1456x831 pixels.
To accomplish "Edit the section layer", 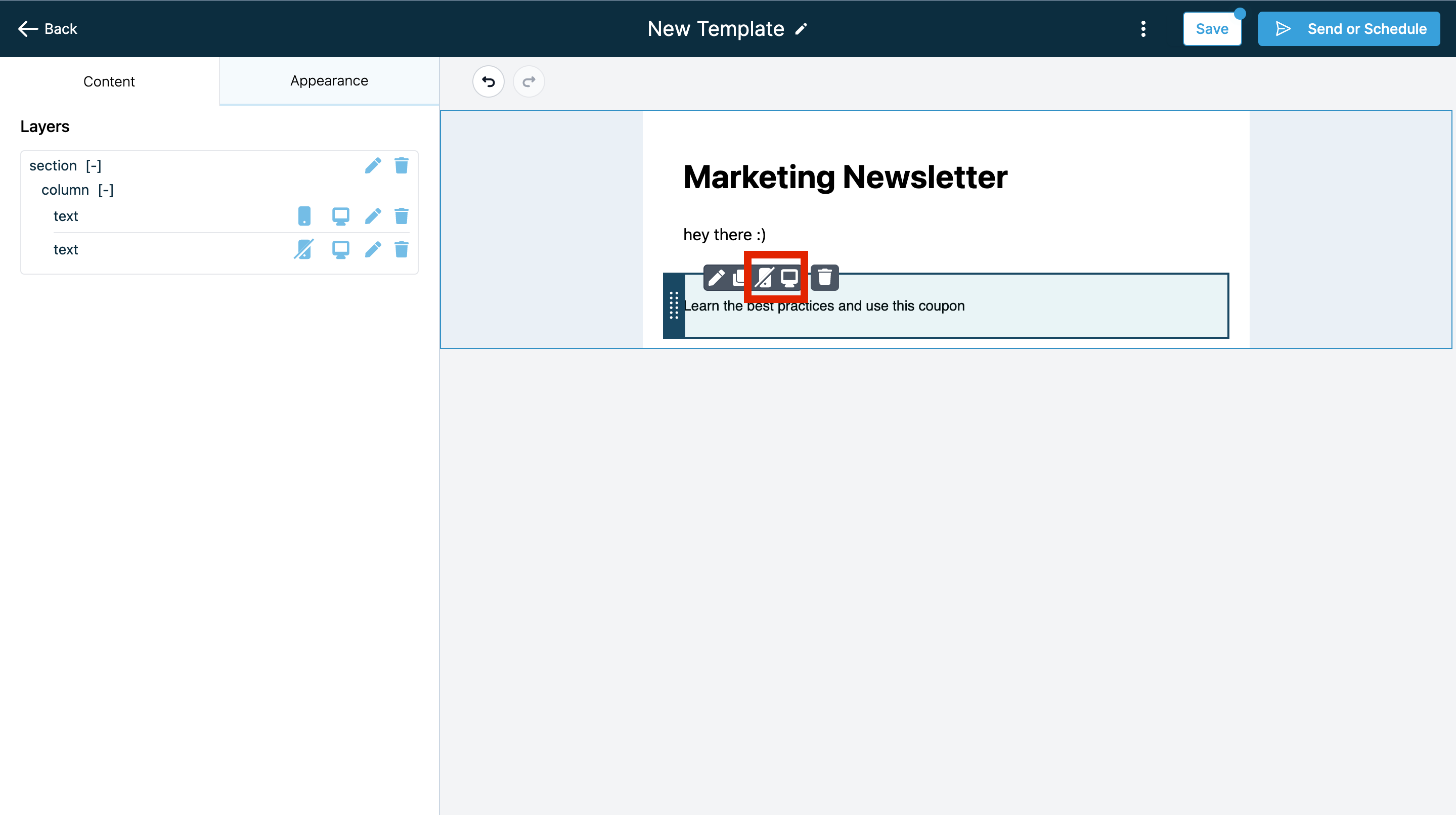I will click(373, 165).
